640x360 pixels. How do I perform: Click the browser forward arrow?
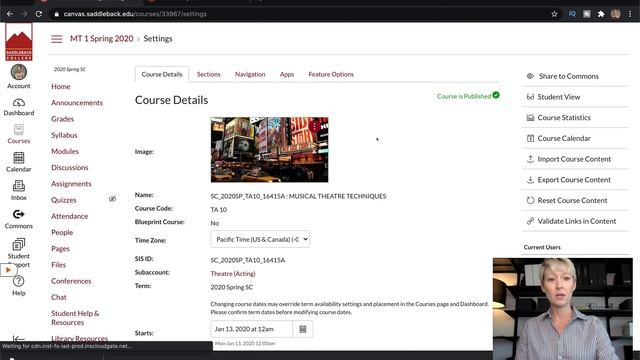24,14
